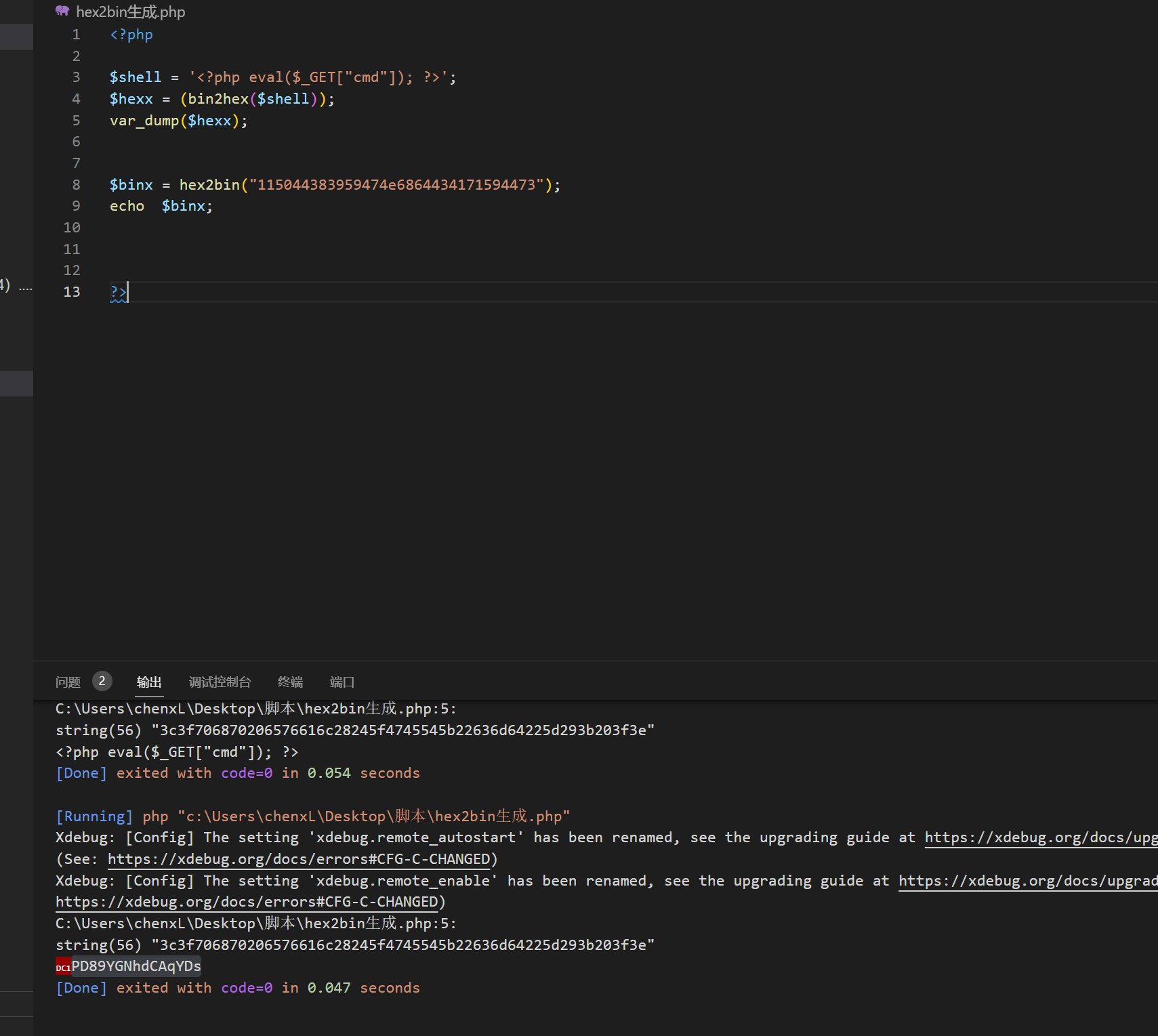Click the '0.047 seconds' Done output line
The height and width of the screenshot is (1036, 1158).
tap(238, 988)
